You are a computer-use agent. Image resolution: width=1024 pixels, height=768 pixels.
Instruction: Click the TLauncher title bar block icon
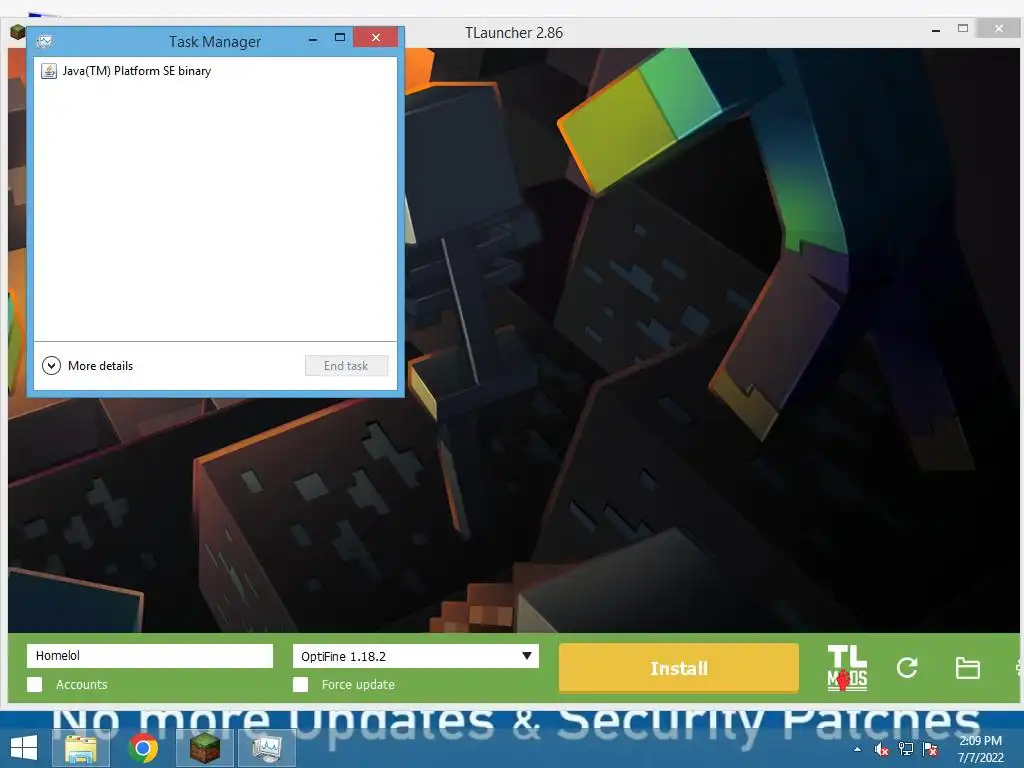click(x=18, y=31)
